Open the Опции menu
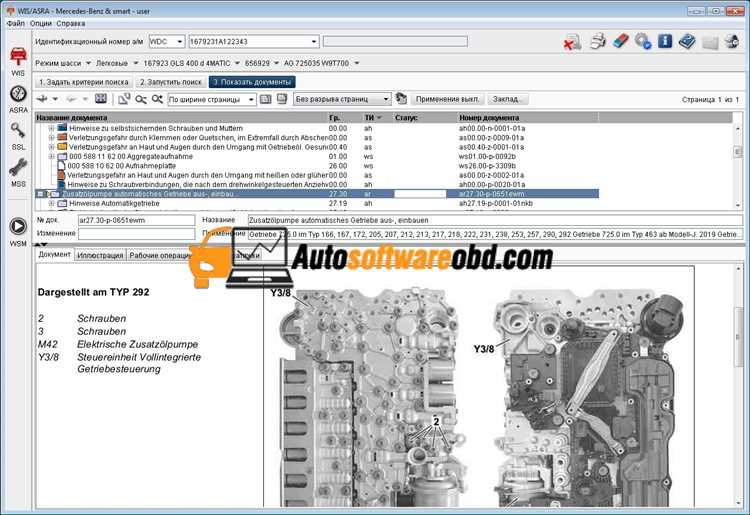The height and width of the screenshot is (515, 750). pos(40,23)
